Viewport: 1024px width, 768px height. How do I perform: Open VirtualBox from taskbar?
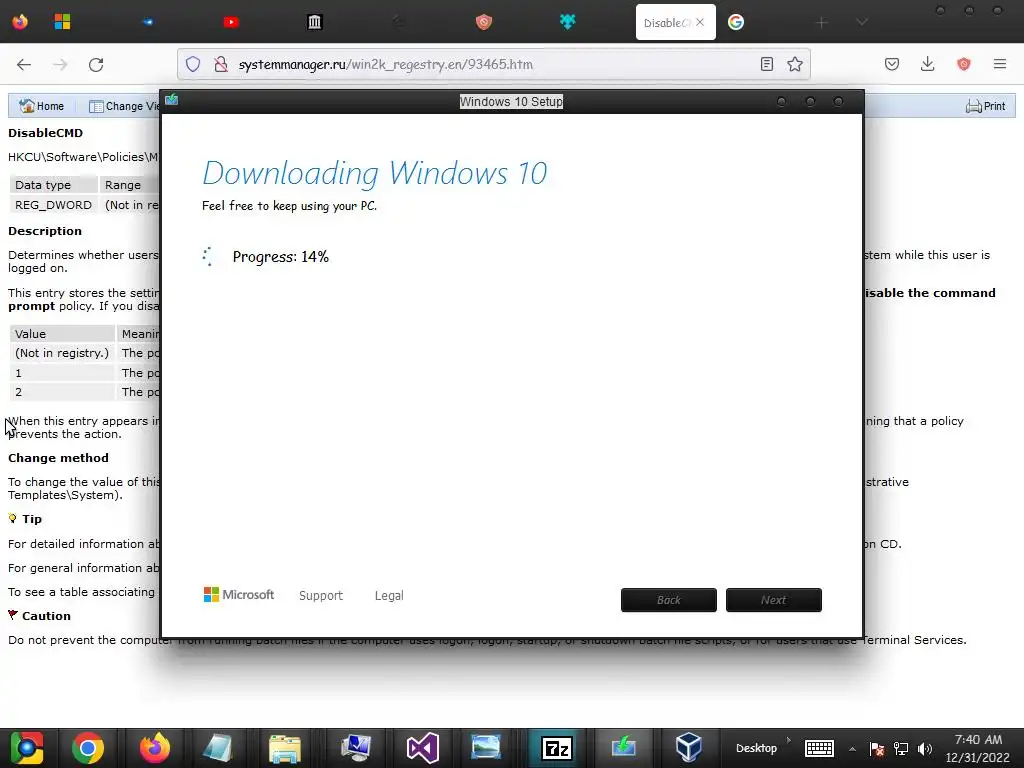(689, 748)
